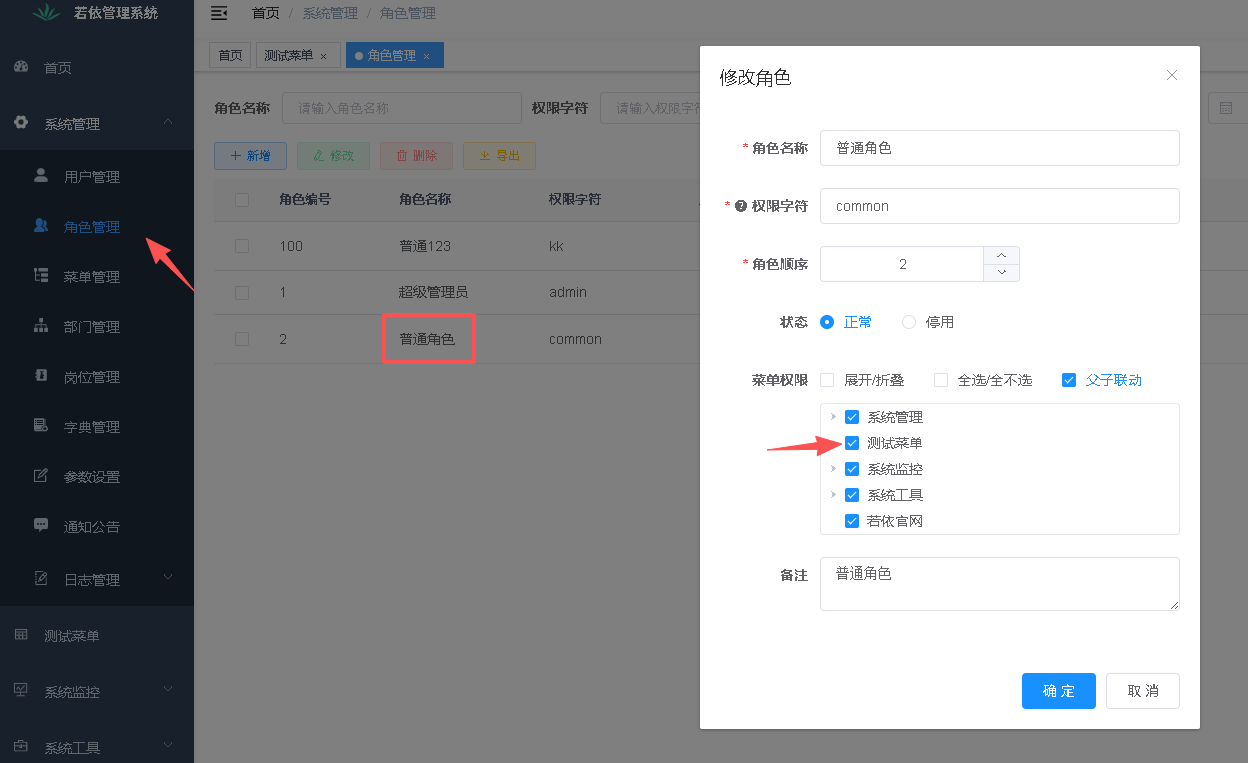Click the 通知公告 message icon
Viewport: 1248px width, 763px height.
click(41, 525)
